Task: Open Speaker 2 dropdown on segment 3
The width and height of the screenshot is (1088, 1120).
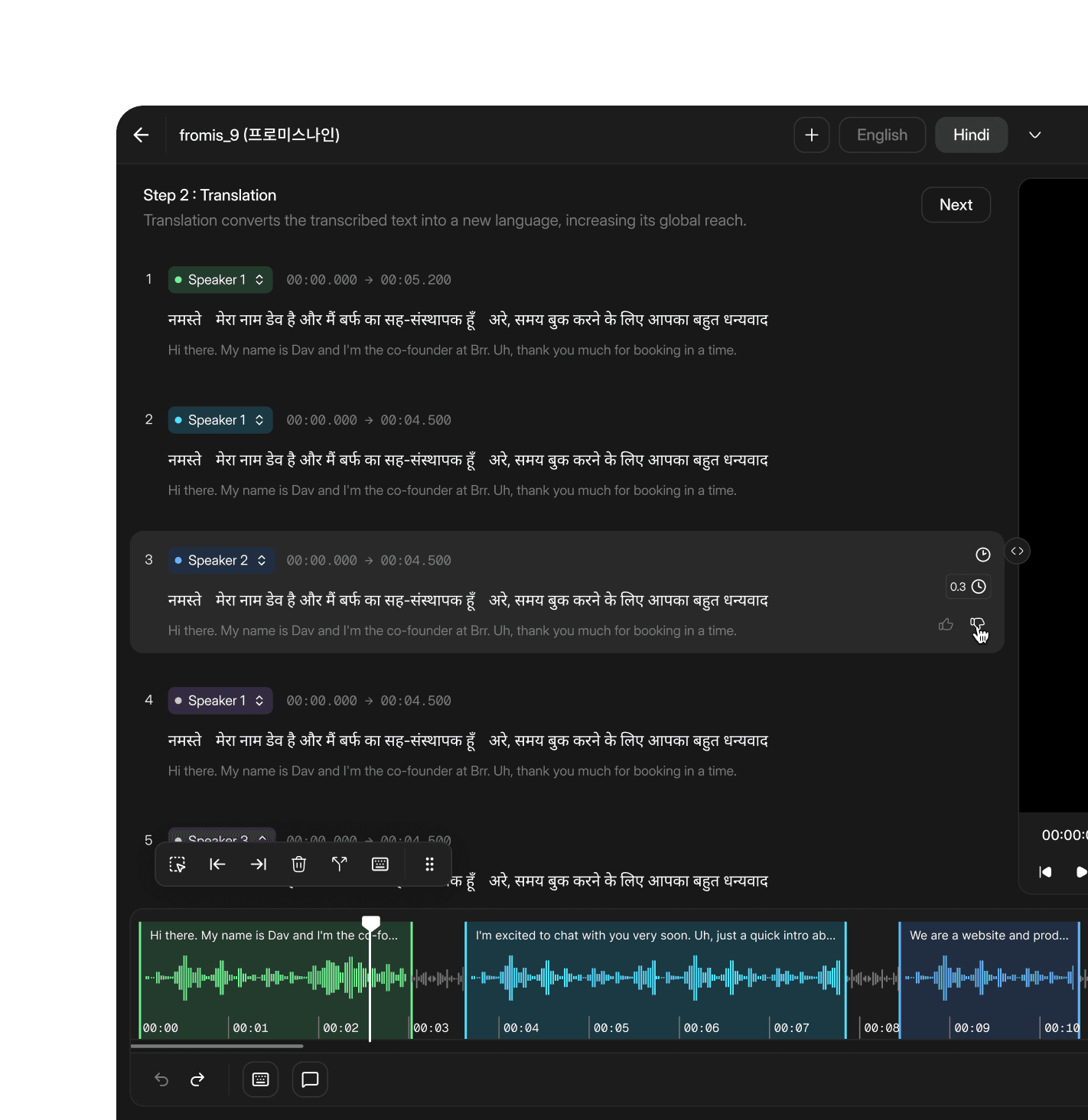Action: [222, 561]
